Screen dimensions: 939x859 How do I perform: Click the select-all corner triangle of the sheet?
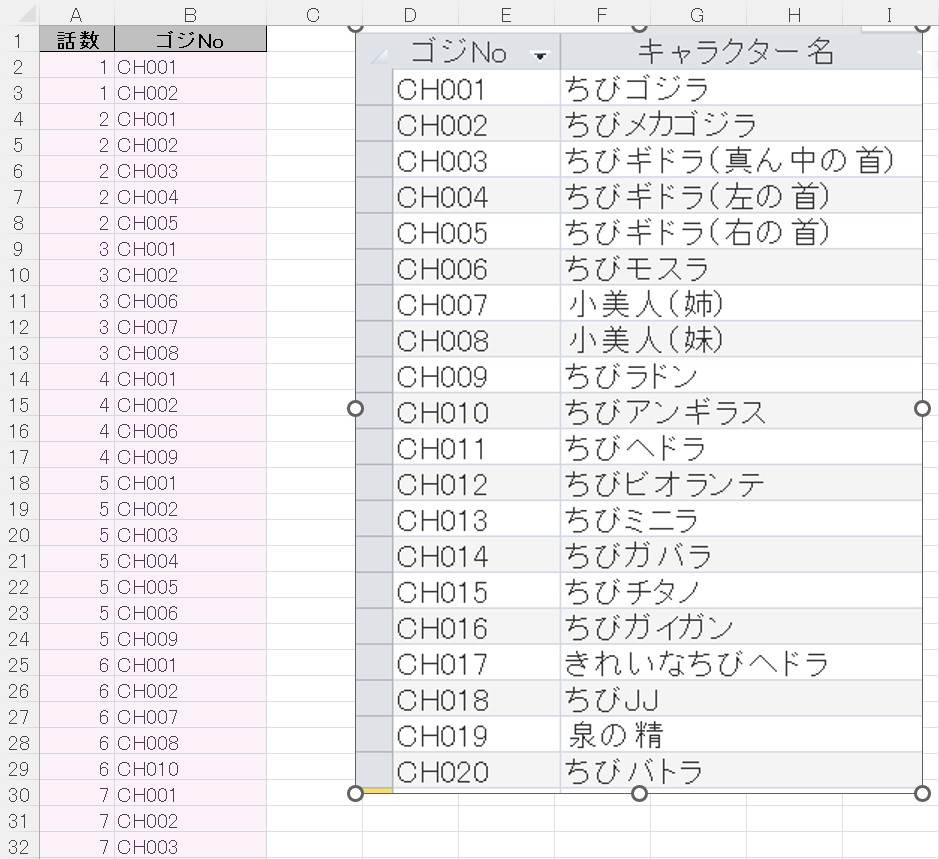point(29,14)
